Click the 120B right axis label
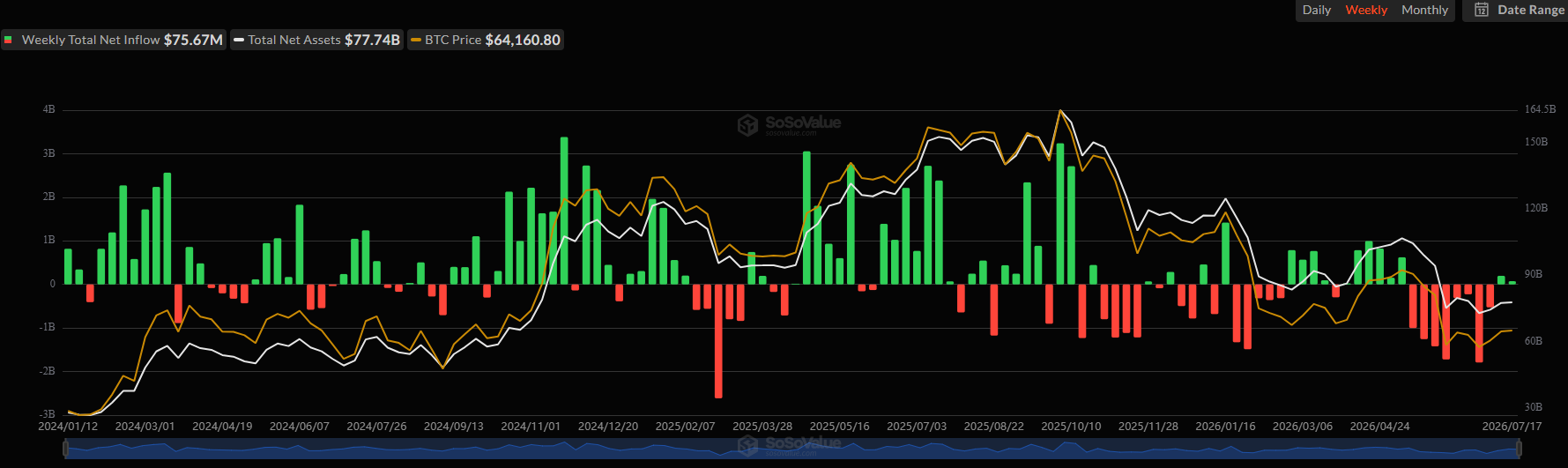The height and width of the screenshot is (468, 1568). (1536, 208)
